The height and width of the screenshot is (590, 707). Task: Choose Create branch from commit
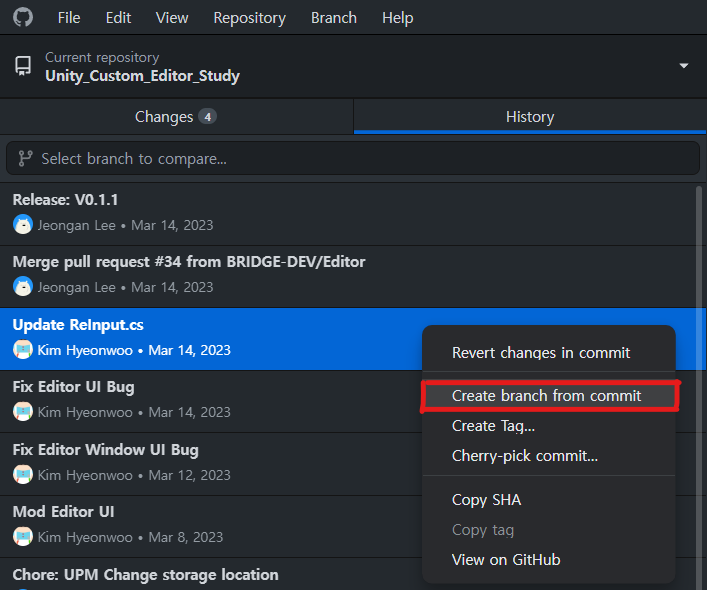548,396
